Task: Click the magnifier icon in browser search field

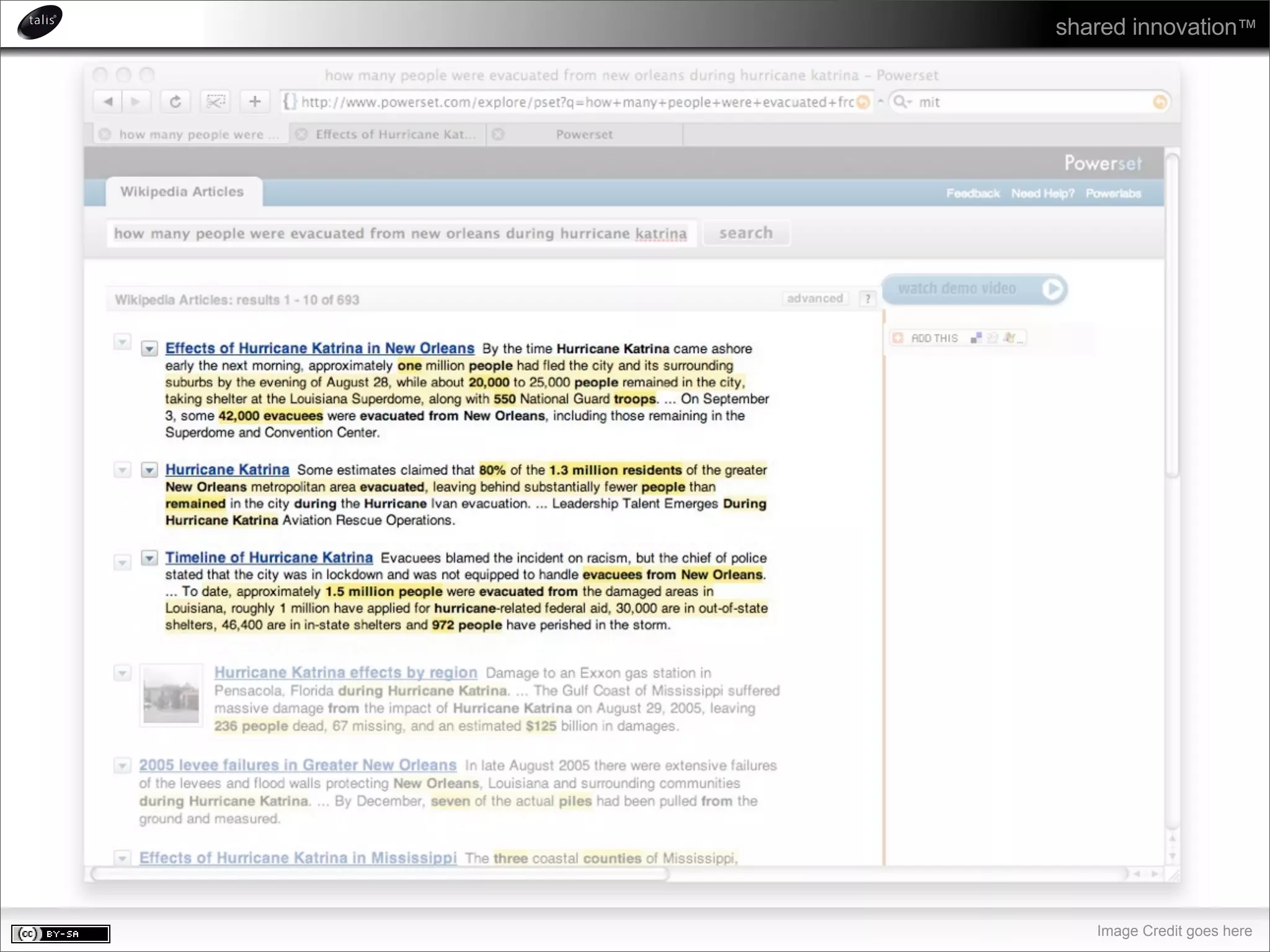Action: point(902,102)
